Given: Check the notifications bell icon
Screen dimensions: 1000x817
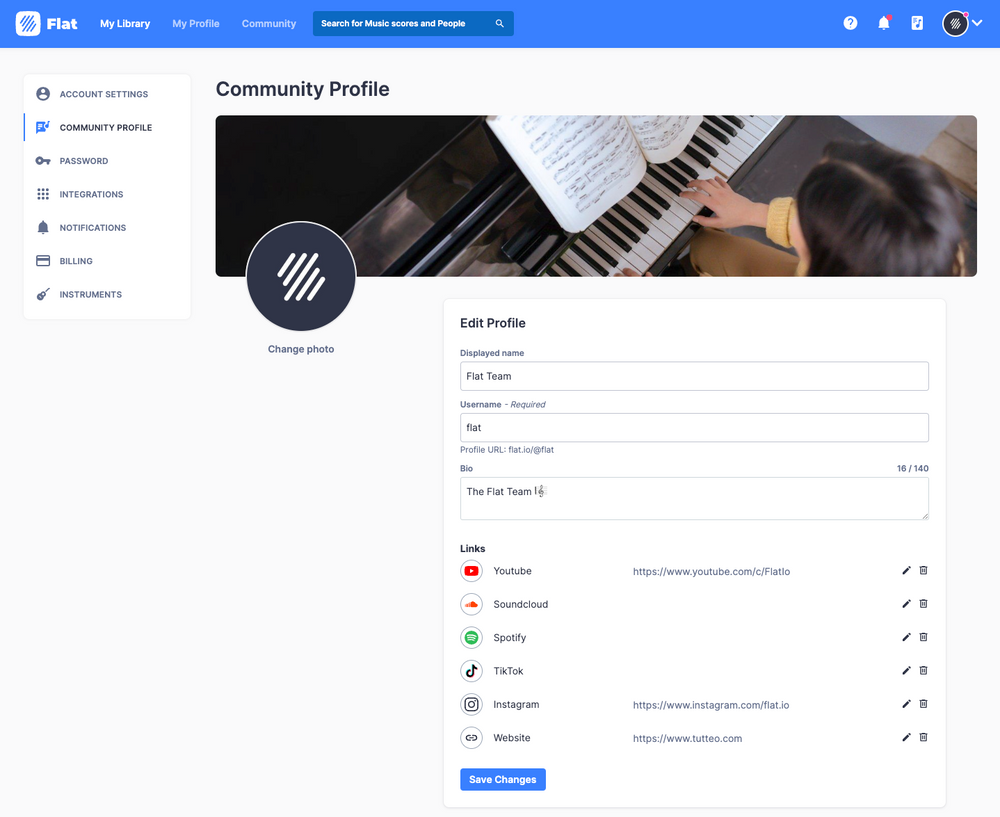Looking at the screenshot, I should pos(884,22).
